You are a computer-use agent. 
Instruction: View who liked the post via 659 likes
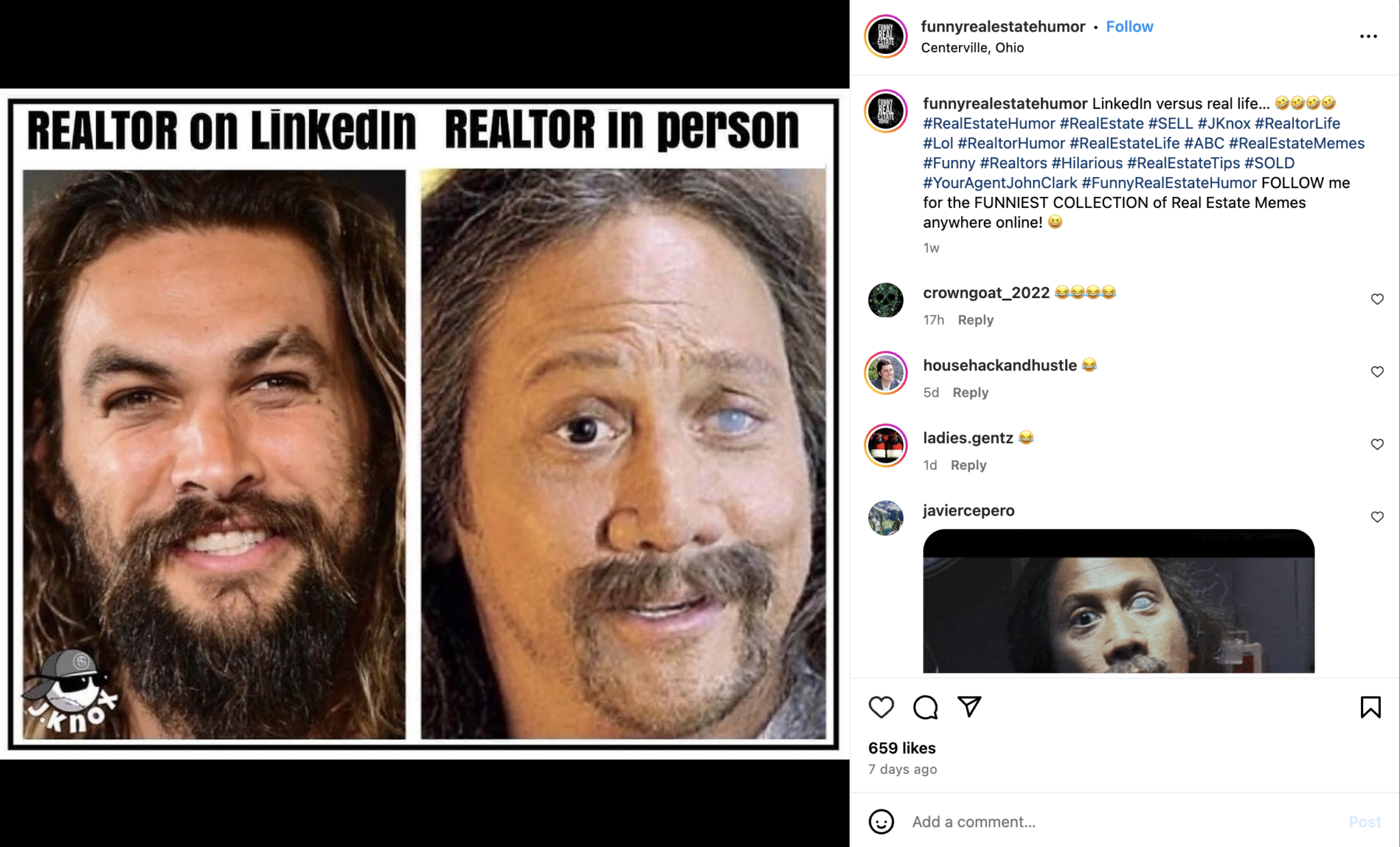[x=902, y=748]
